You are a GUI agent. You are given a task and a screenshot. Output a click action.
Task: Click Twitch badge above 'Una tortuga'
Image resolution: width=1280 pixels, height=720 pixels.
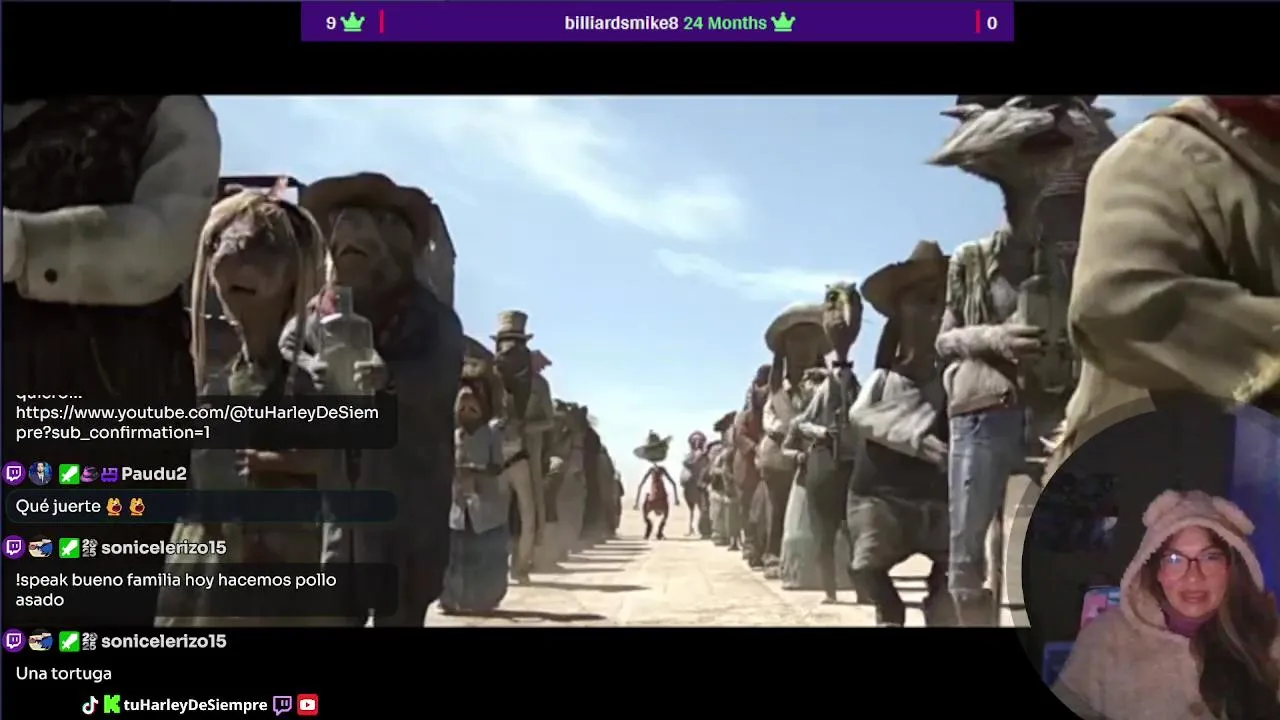[14, 641]
